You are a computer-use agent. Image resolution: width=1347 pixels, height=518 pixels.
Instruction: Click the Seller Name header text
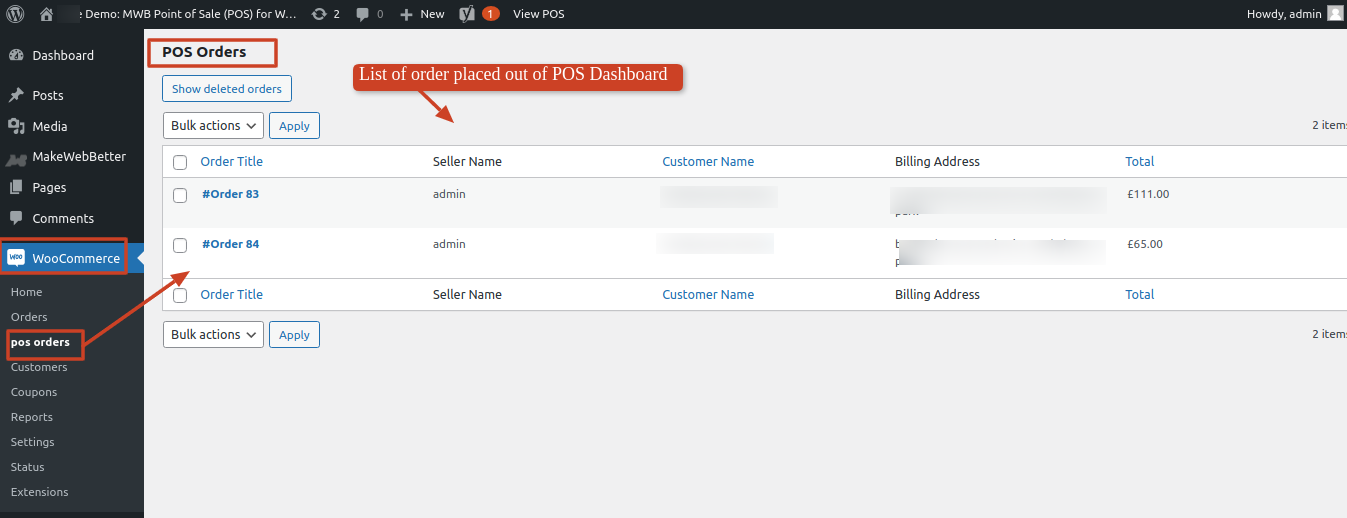467,161
